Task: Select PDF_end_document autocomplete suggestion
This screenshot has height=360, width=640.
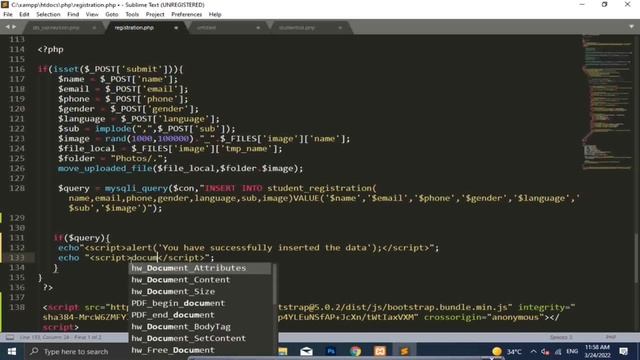Action: pyautogui.click(x=200, y=315)
